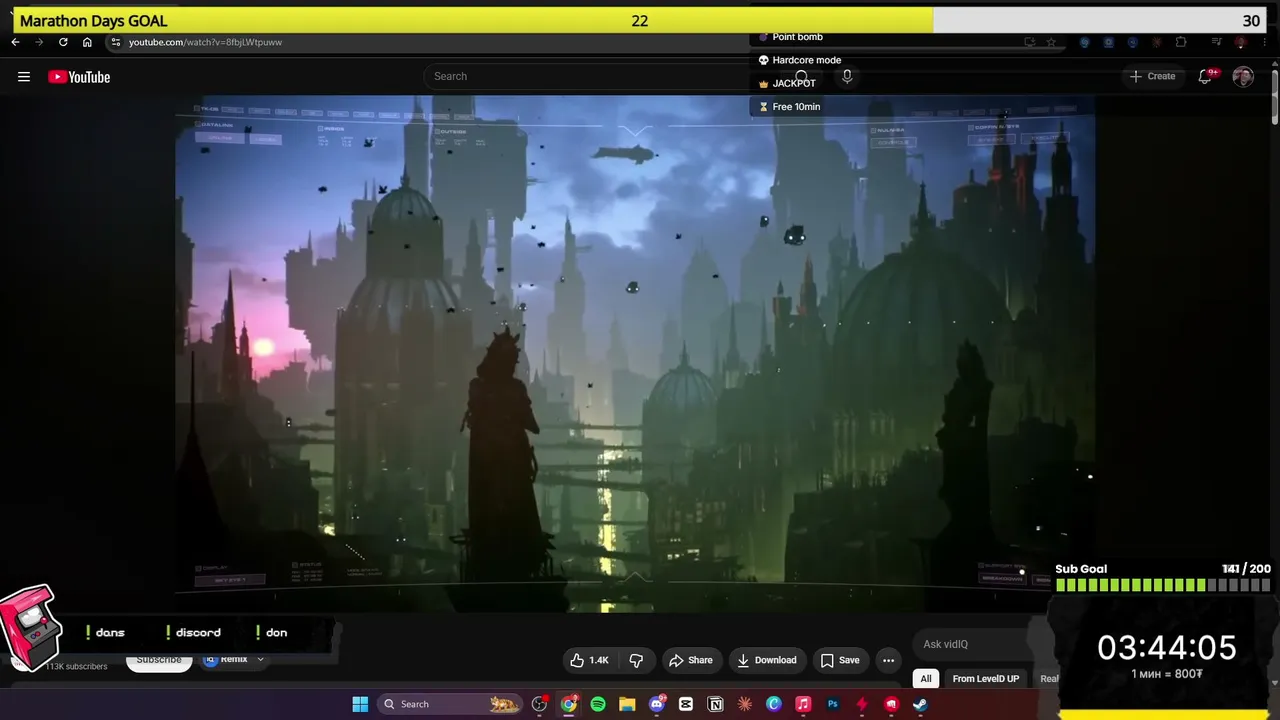
Task: Reload the page with the refresh icon
Action: pyautogui.click(x=63, y=42)
